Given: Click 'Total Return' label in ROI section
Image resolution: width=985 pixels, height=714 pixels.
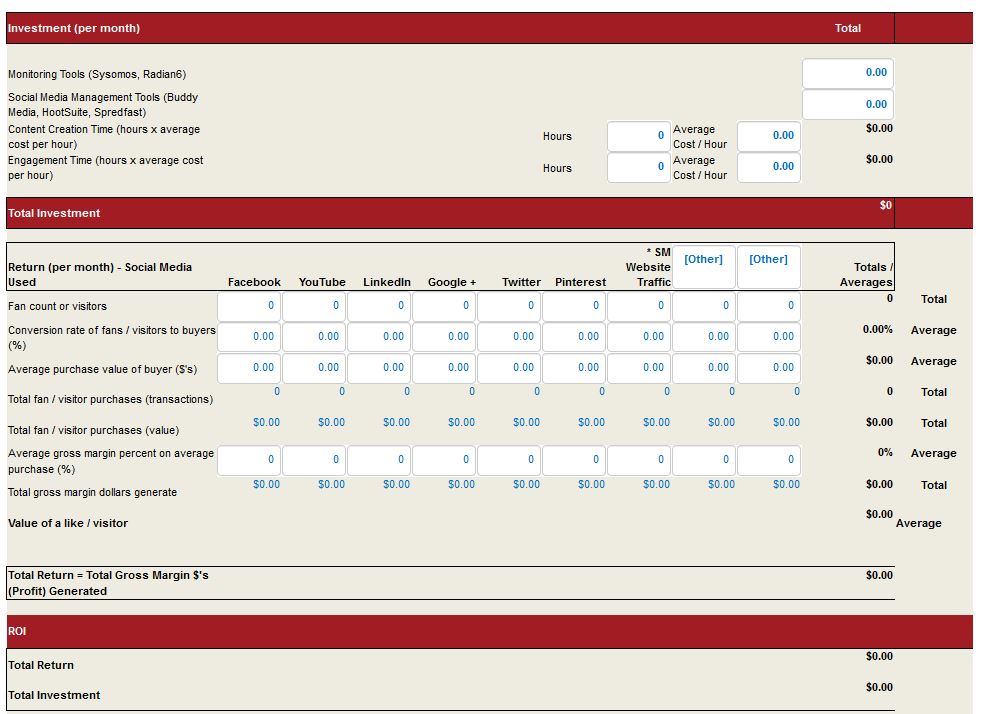Looking at the screenshot, I should click(41, 665).
